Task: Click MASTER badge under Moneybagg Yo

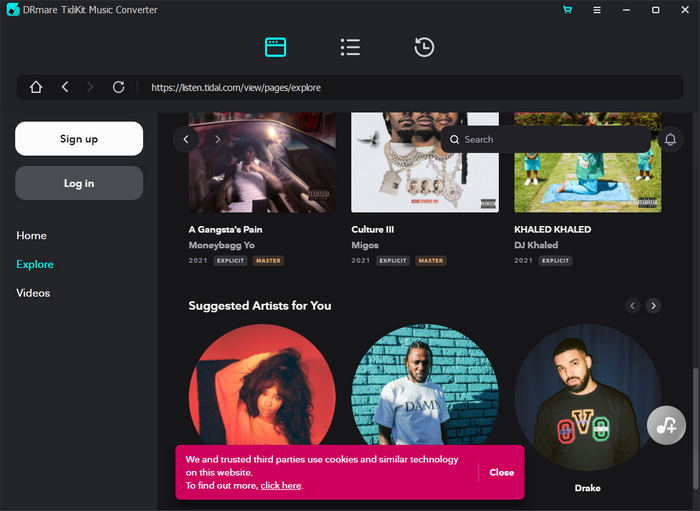Action: click(268, 261)
